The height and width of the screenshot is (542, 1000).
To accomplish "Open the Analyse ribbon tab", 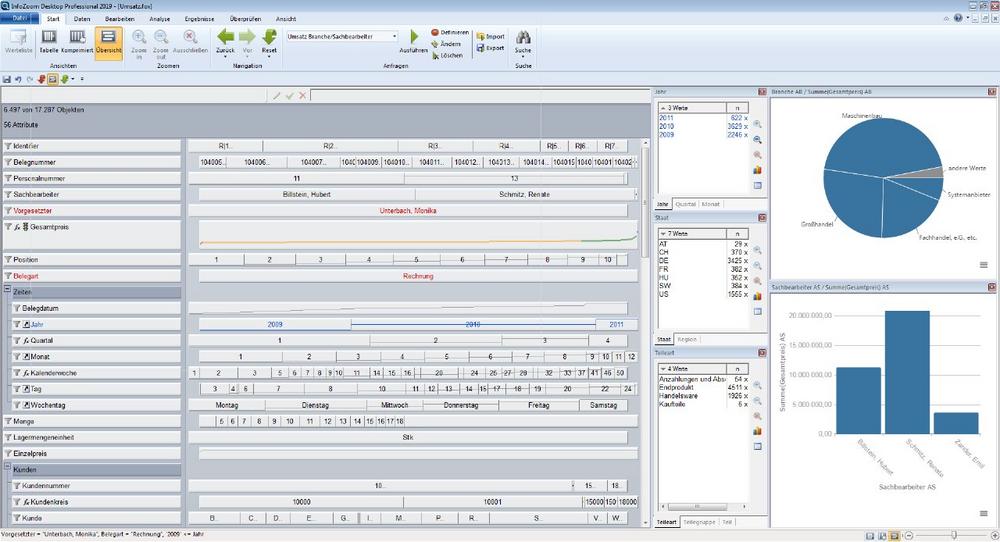I will tap(159, 19).
